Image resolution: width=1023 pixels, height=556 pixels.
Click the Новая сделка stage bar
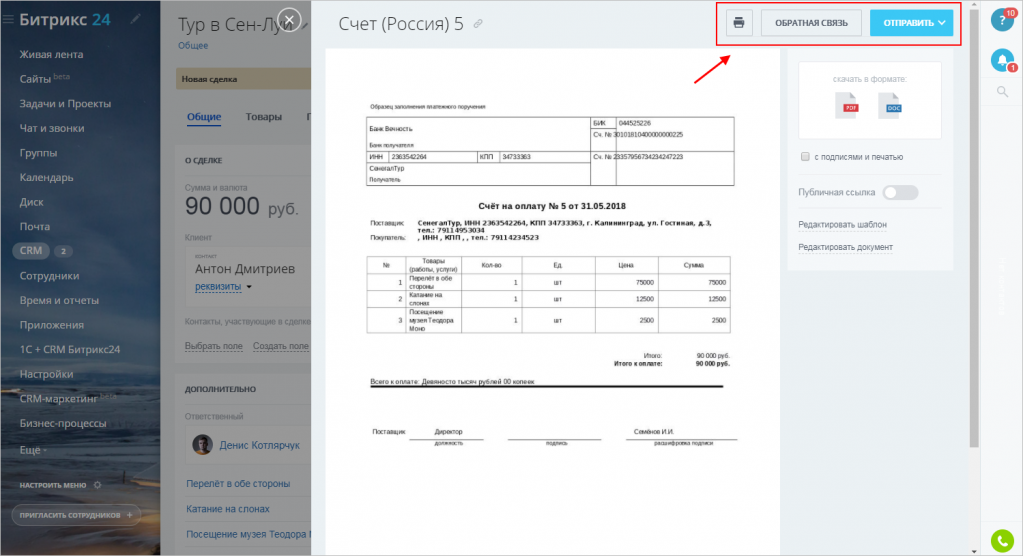click(x=243, y=79)
